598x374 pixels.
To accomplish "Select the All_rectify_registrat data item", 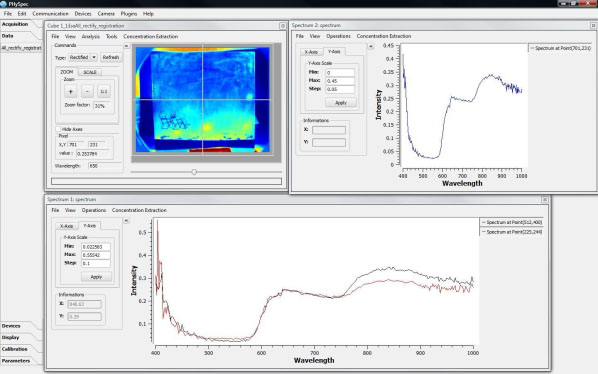I will point(21,48).
